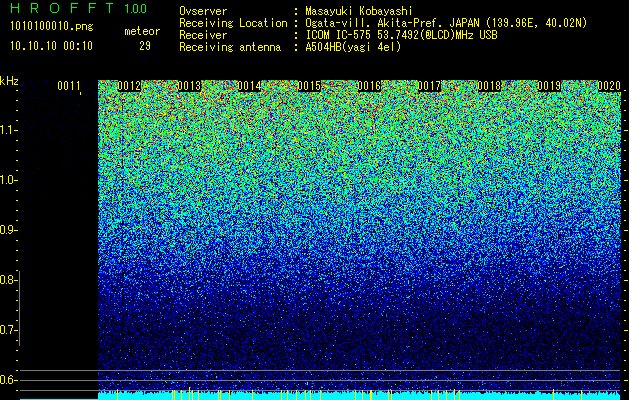Click the 0020 minute marker
The height and width of the screenshot is (400, 629).
tap(609, 86)
